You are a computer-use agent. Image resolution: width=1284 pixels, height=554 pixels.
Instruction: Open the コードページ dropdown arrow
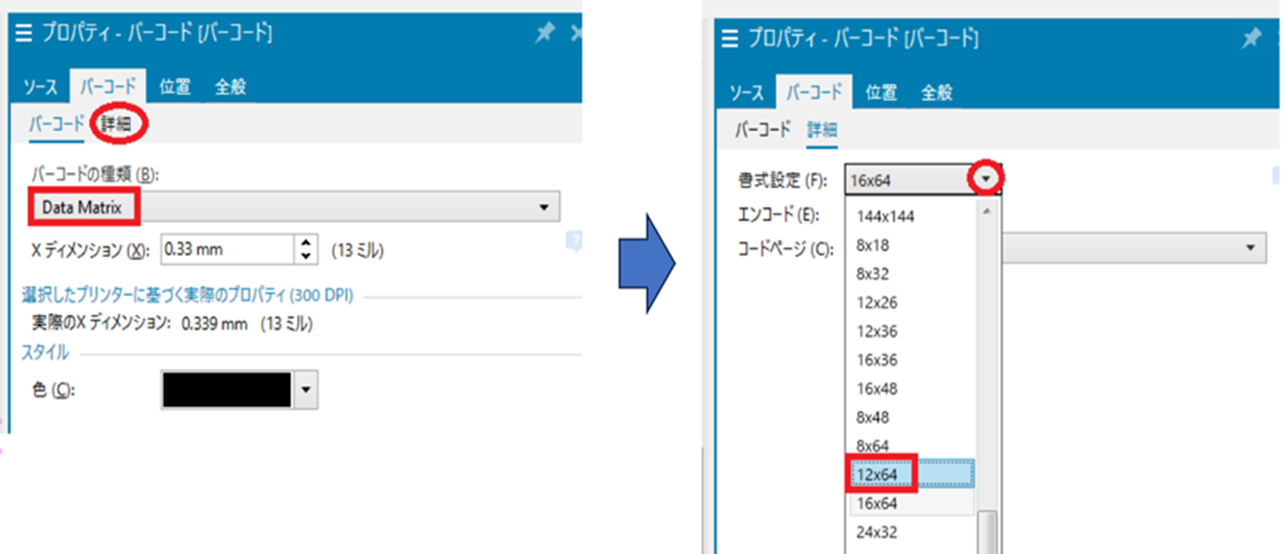tap(1251, 248)
